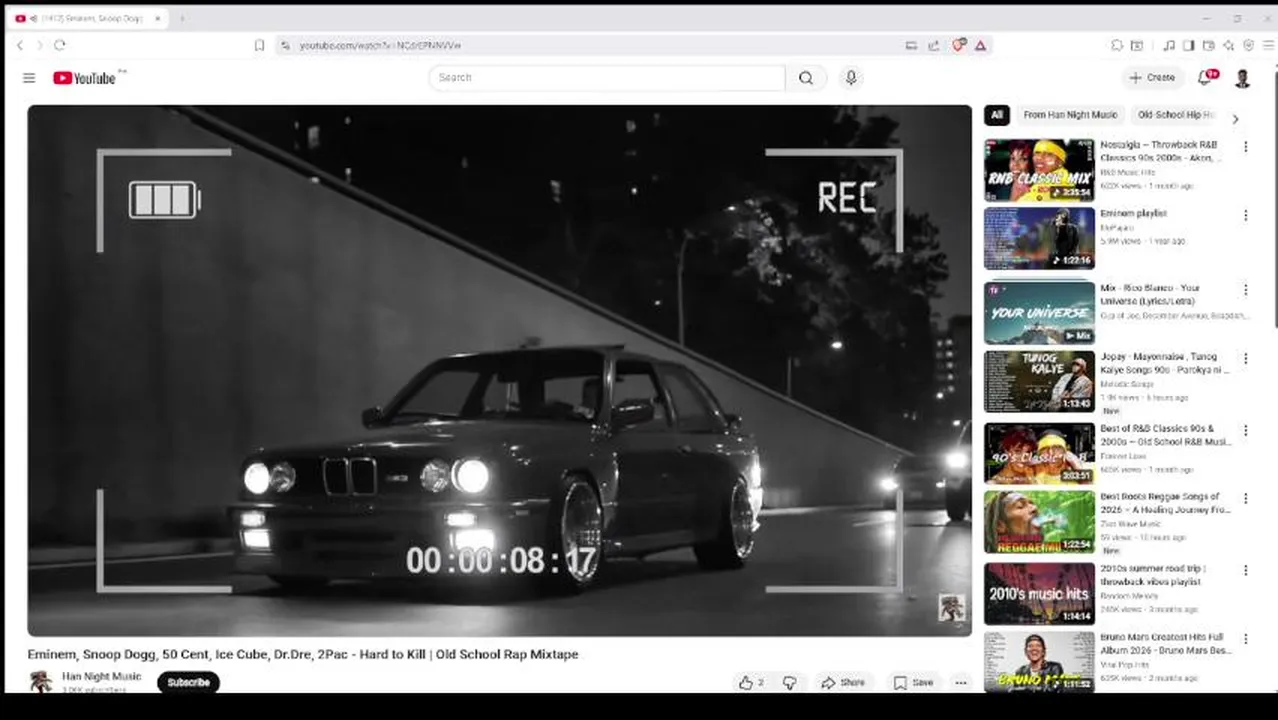Click the video player to pause
The height and width of the screenshot is (720, 1278).
pos(499,370)
